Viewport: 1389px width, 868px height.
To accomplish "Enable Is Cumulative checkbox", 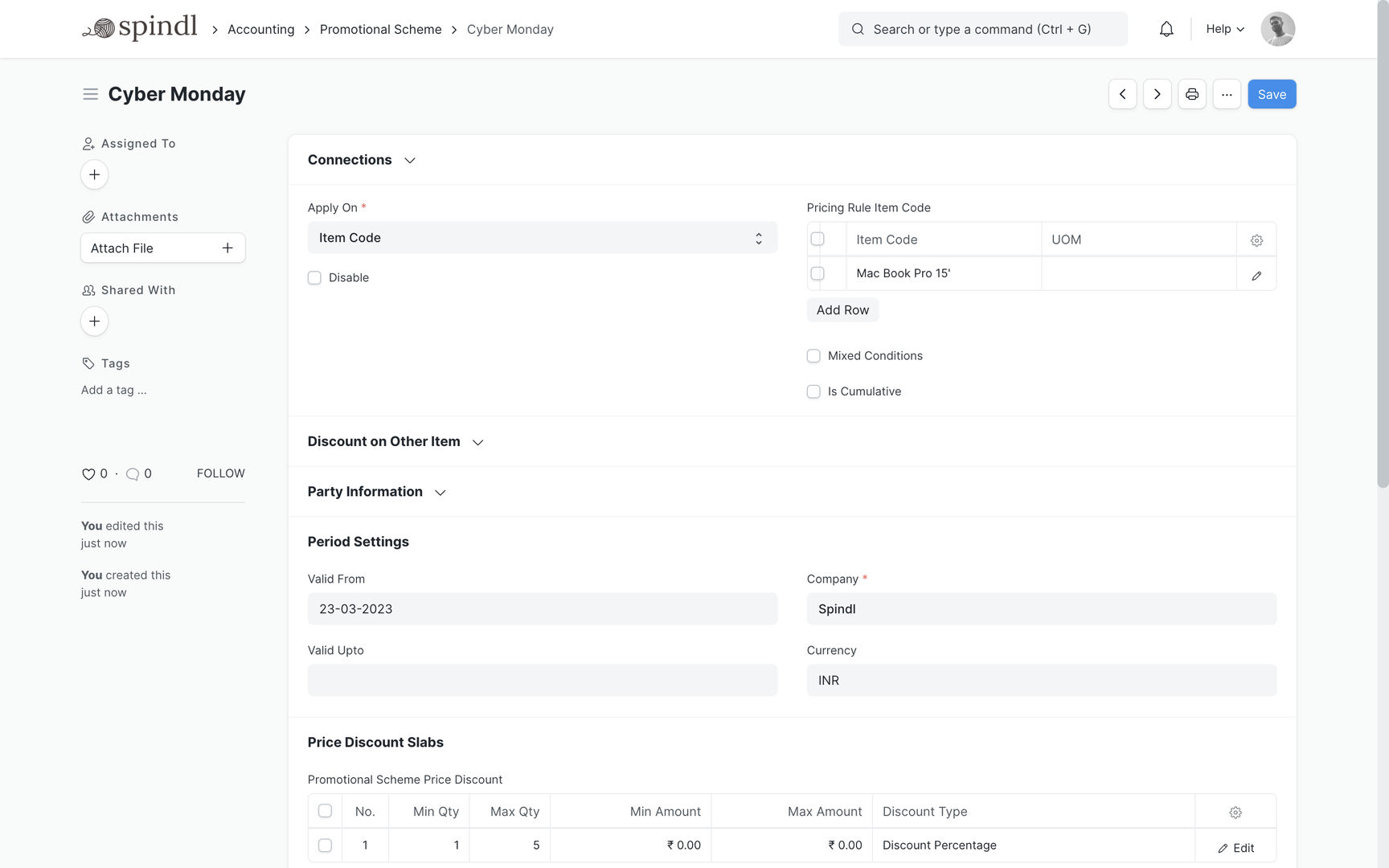I will pos(813,391).
